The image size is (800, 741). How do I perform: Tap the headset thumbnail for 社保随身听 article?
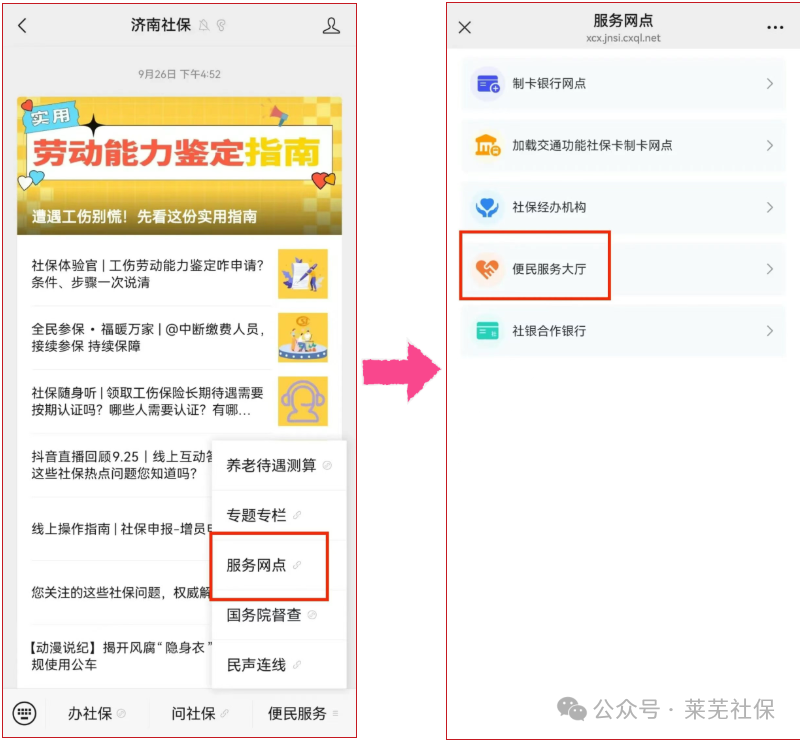click(302, 401)
